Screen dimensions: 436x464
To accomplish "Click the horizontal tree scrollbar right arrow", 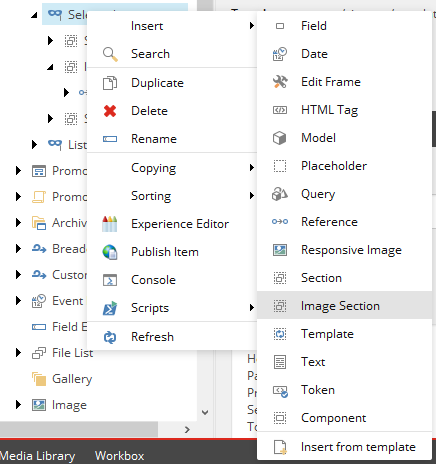I will click(187, 429).
